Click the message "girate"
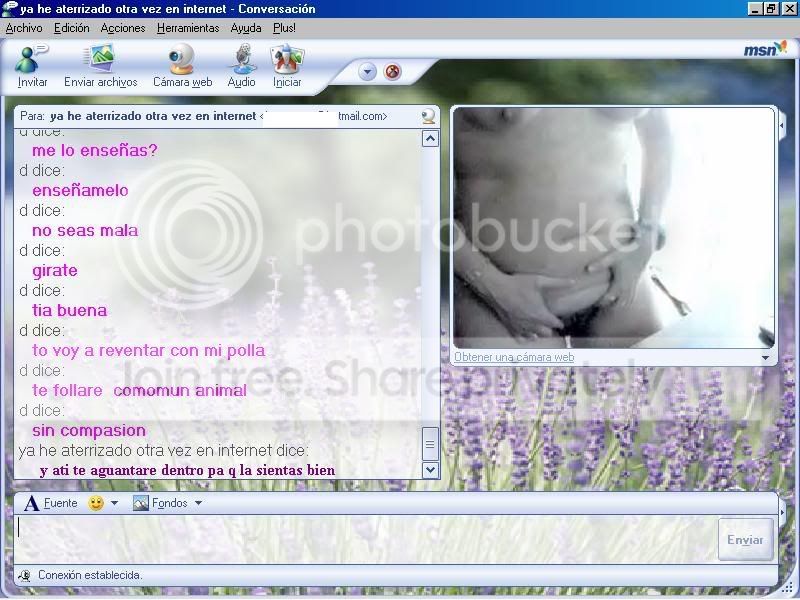Image resolution: width=800 pixels, height=600 pixels. point(55,270)
